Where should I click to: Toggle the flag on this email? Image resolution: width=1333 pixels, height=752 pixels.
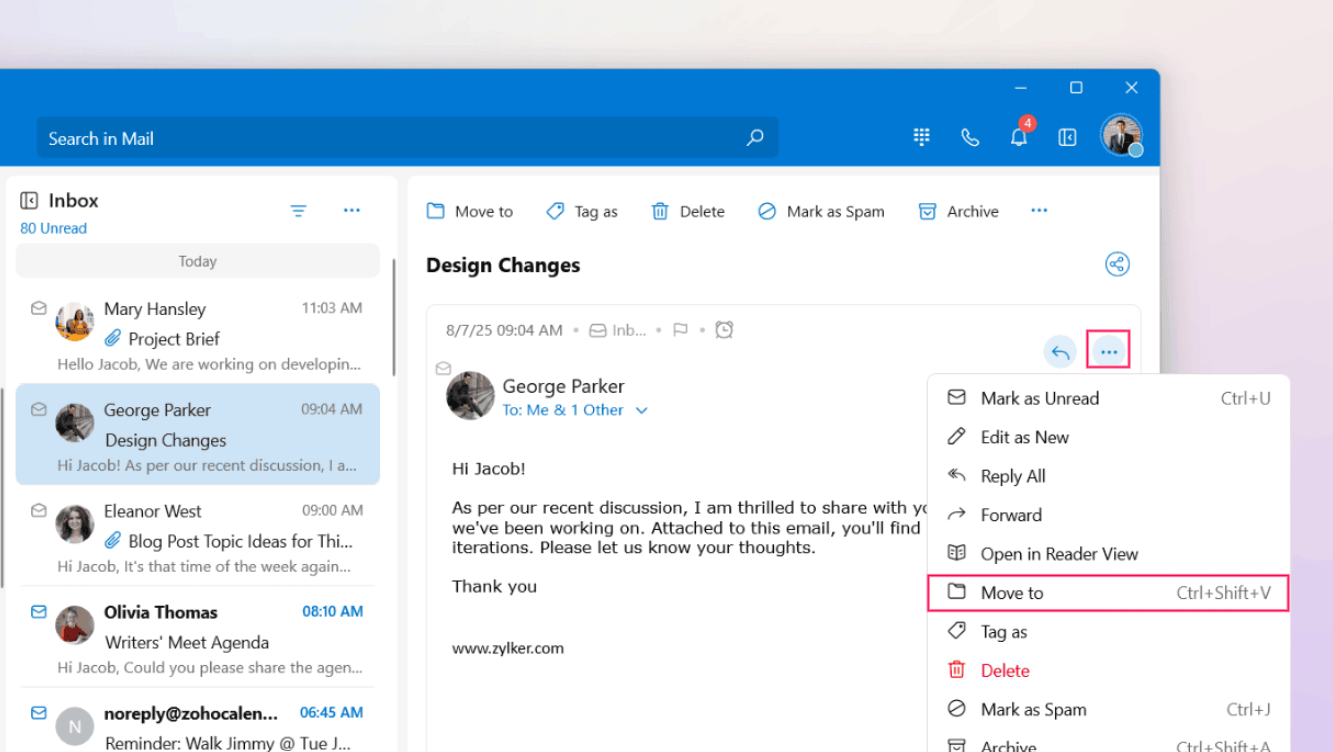pyautogui.click(x=680, y=330)
